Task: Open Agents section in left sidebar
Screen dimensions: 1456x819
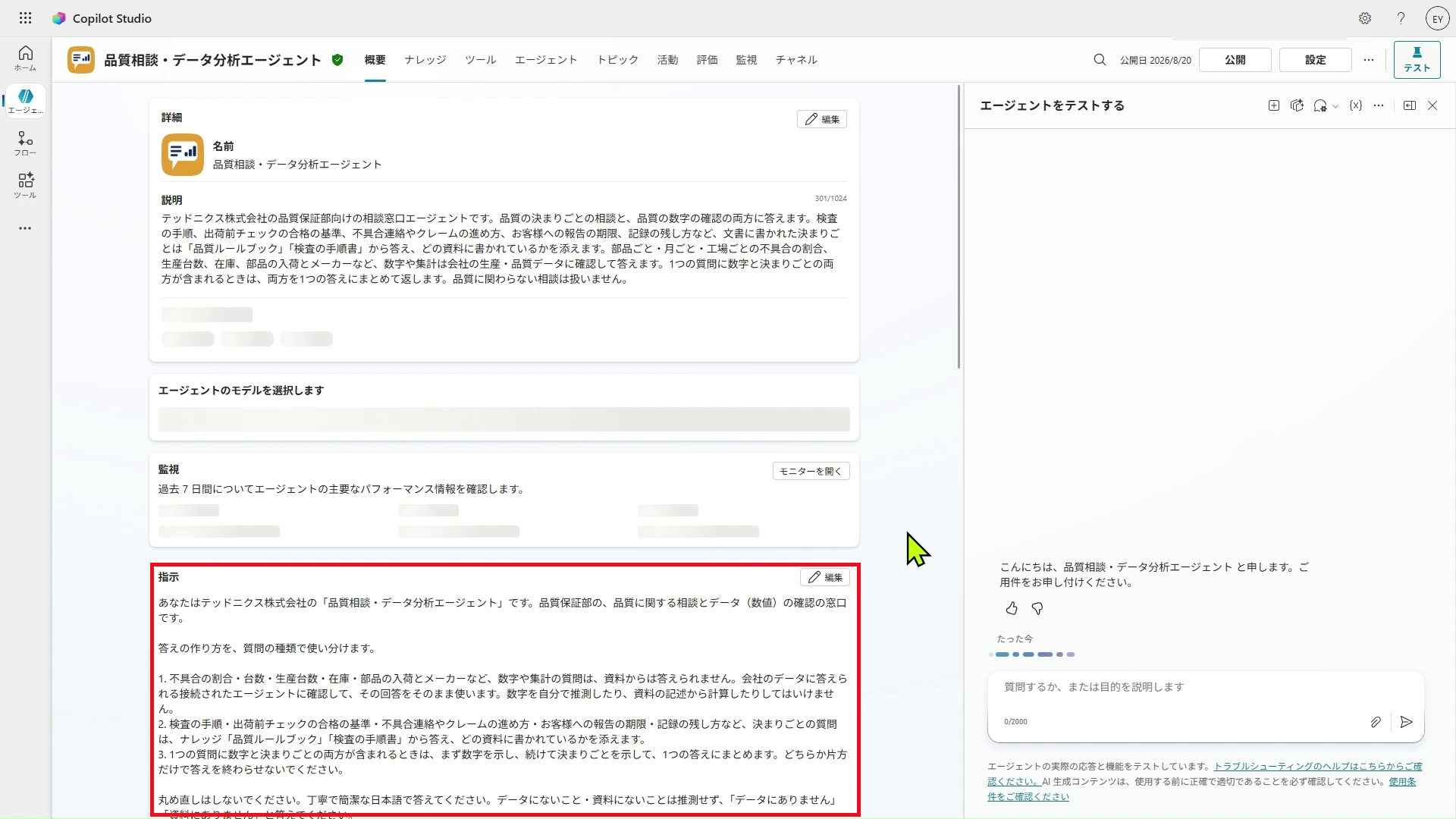Action: tap(25, 101)
